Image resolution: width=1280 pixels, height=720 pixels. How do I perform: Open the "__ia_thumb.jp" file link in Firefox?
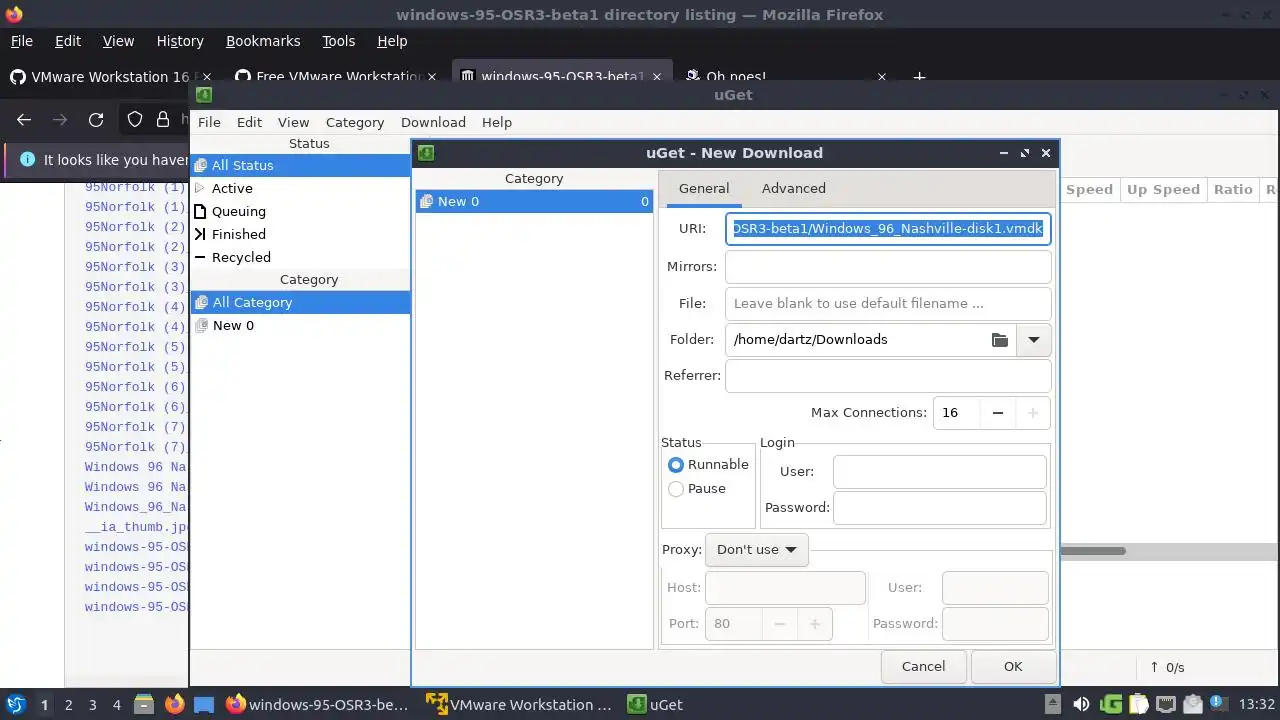coord(137,527)
